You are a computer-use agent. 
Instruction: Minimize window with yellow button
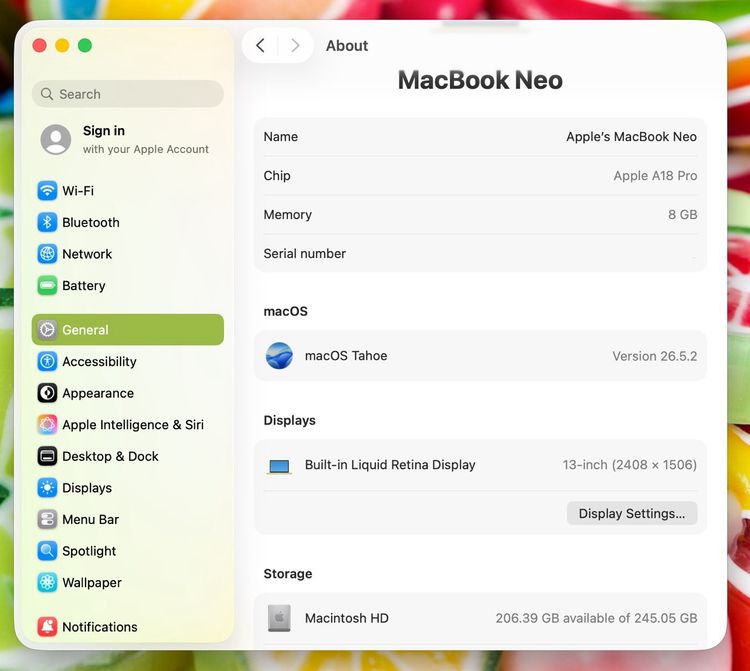point(62,45)
